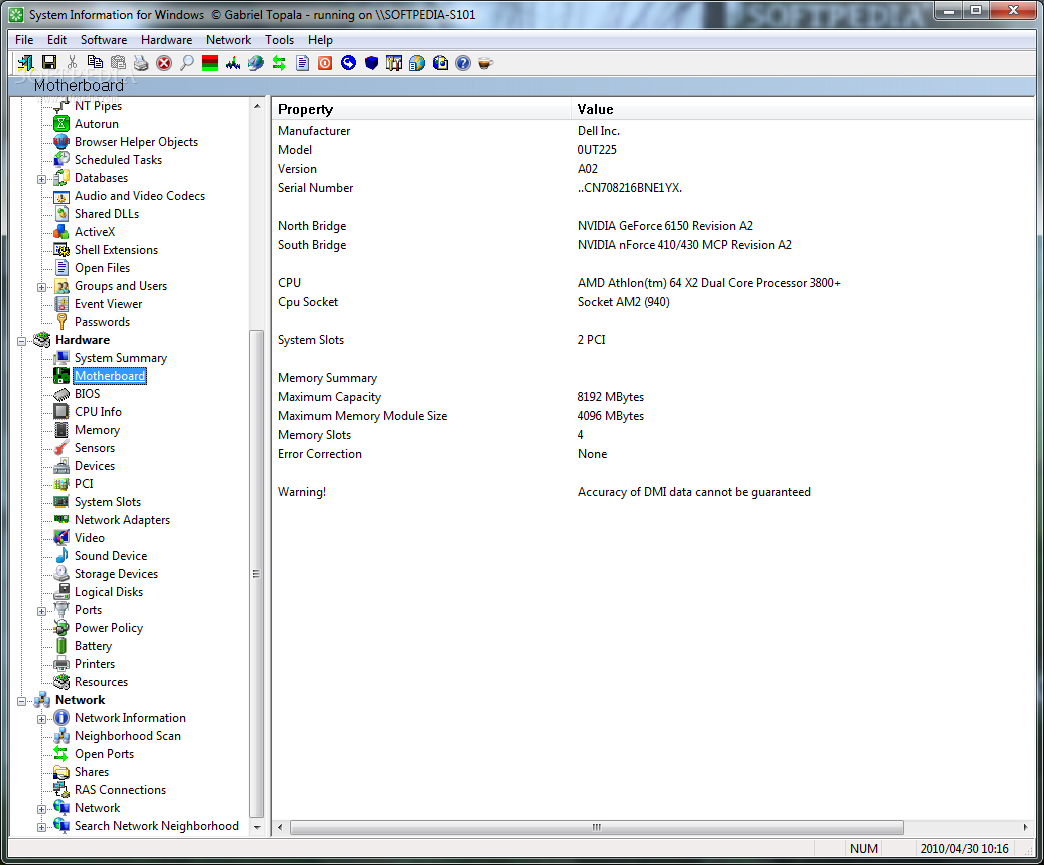This screenshot has height=865, width=1044.
Task: Select the Memory tree item
Action: [97, 430]
